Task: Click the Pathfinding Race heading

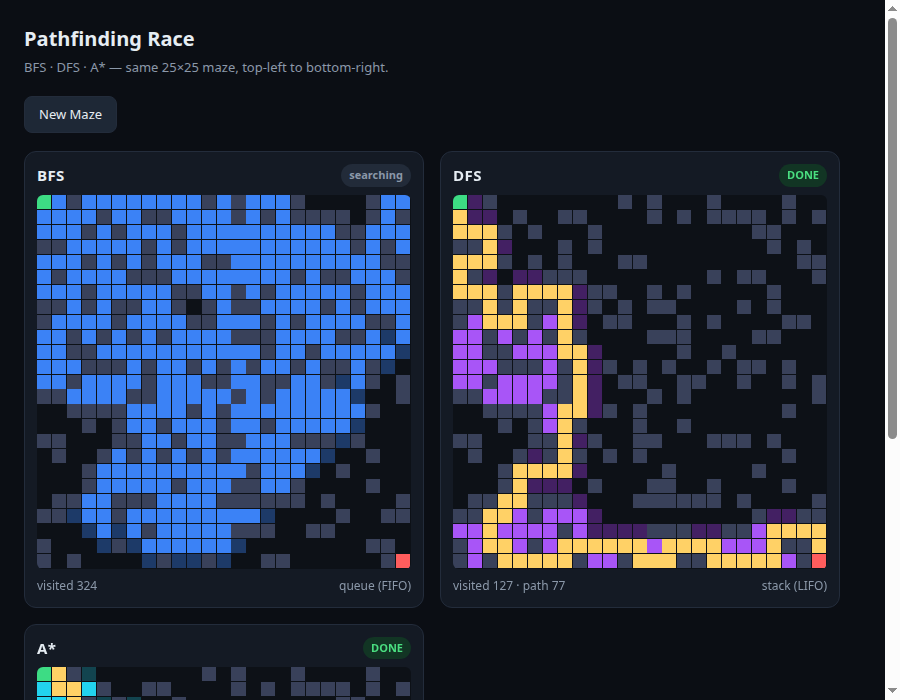Action: [109, 39]
